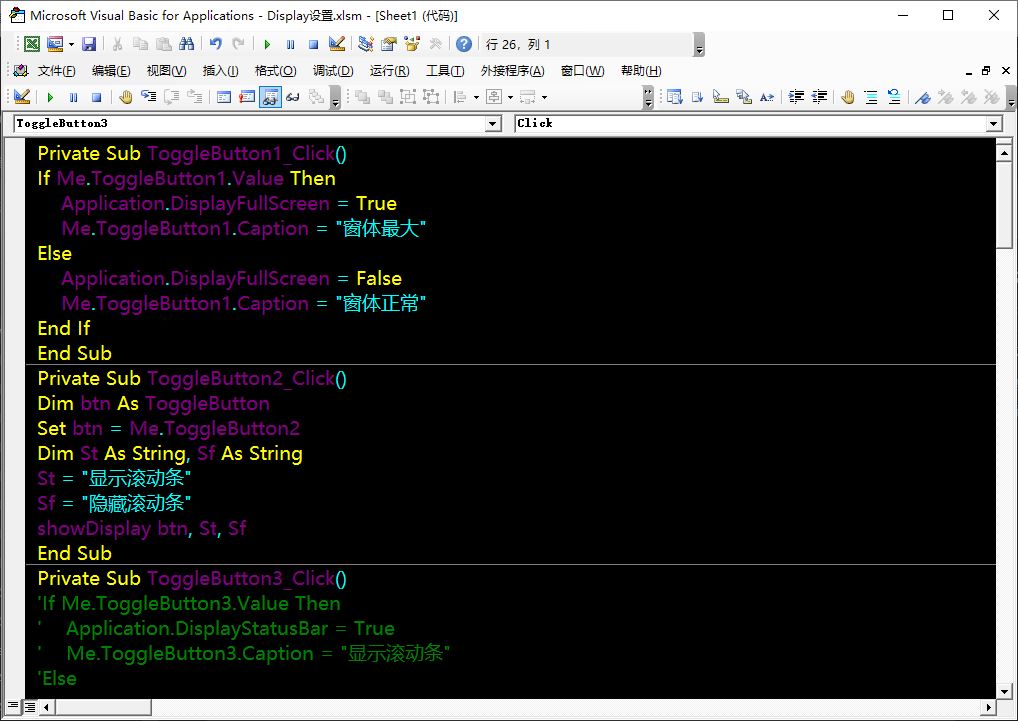Reset the project from the standard toolbar
The image size is (1018, 721).
pyautogui.click(x=314, y=44)
